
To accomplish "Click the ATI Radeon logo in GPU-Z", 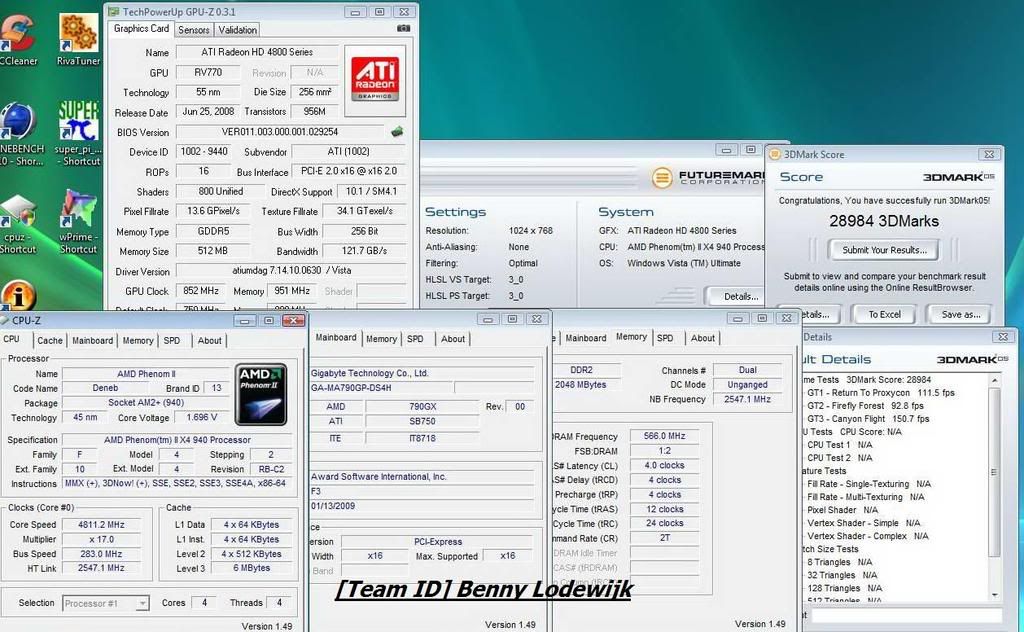I will (x=375, y=80).
